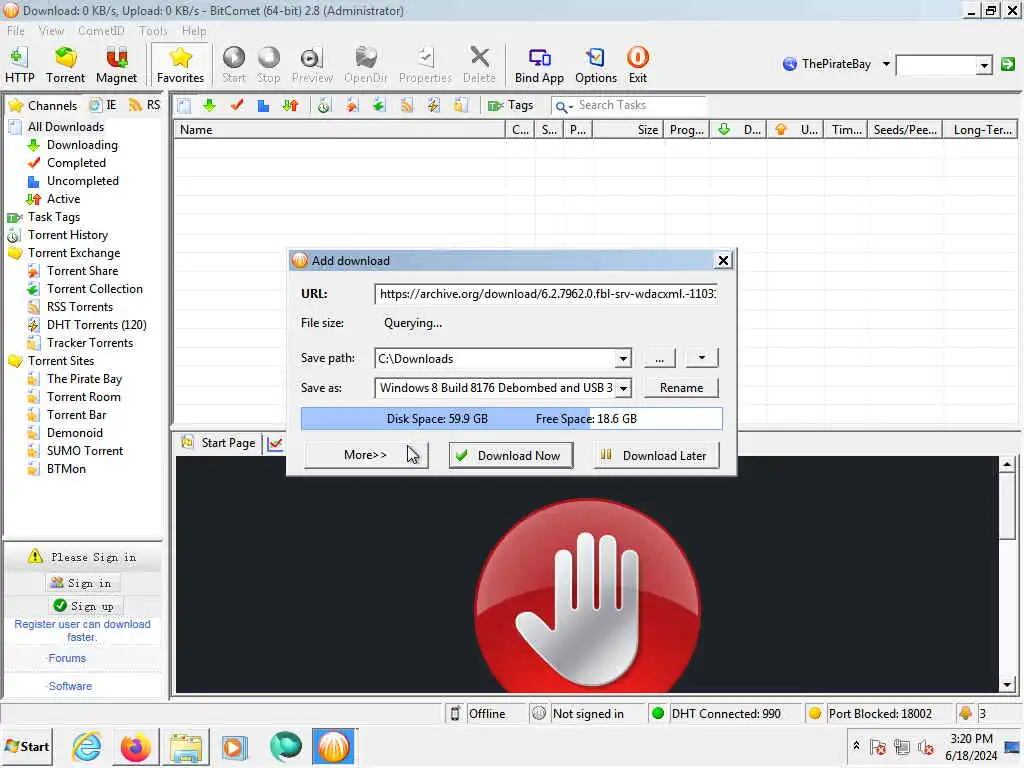
Task: Click the Preview toolbar icon
Action: point(312,65)
